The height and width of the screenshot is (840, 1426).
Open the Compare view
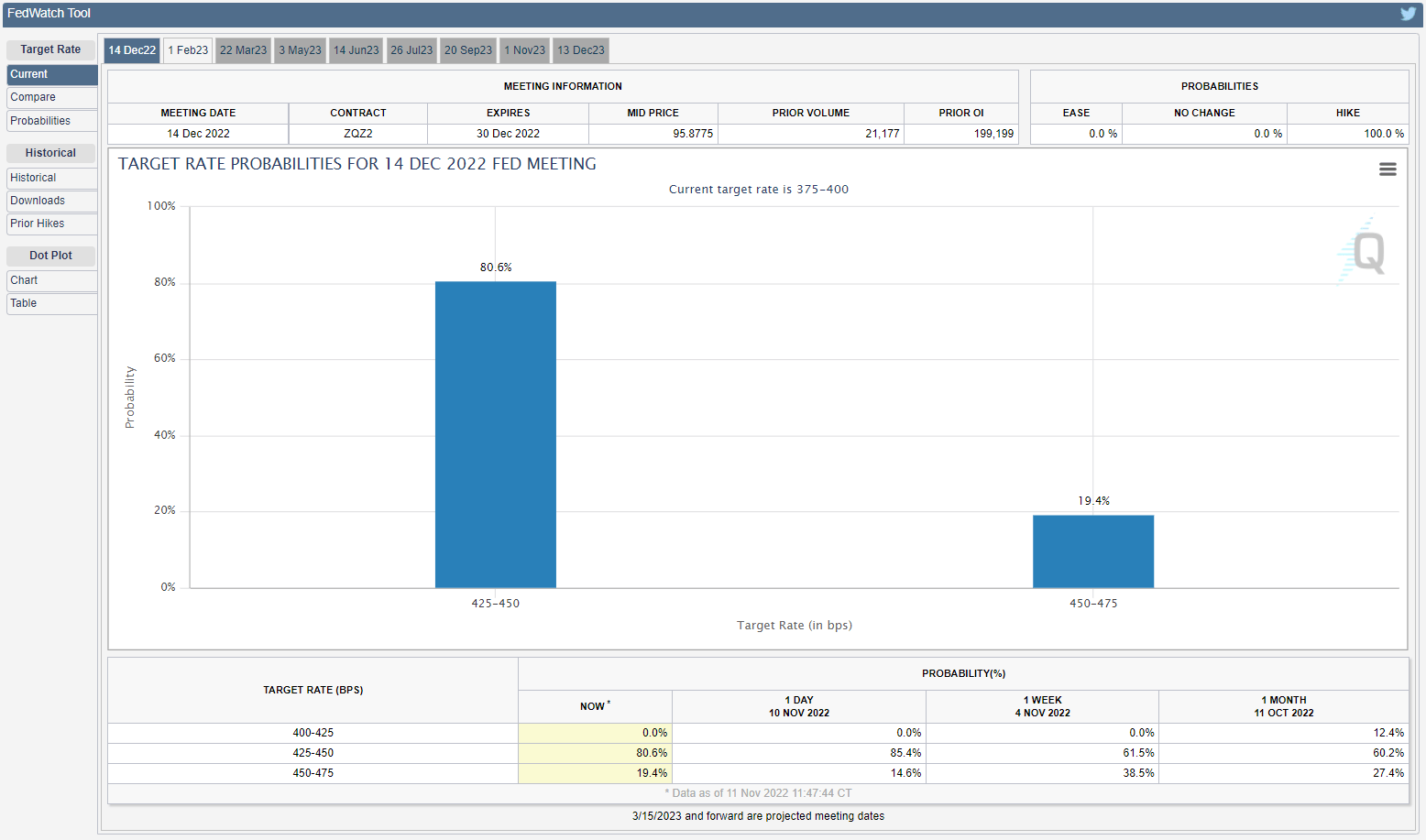[x=52, y=97]
